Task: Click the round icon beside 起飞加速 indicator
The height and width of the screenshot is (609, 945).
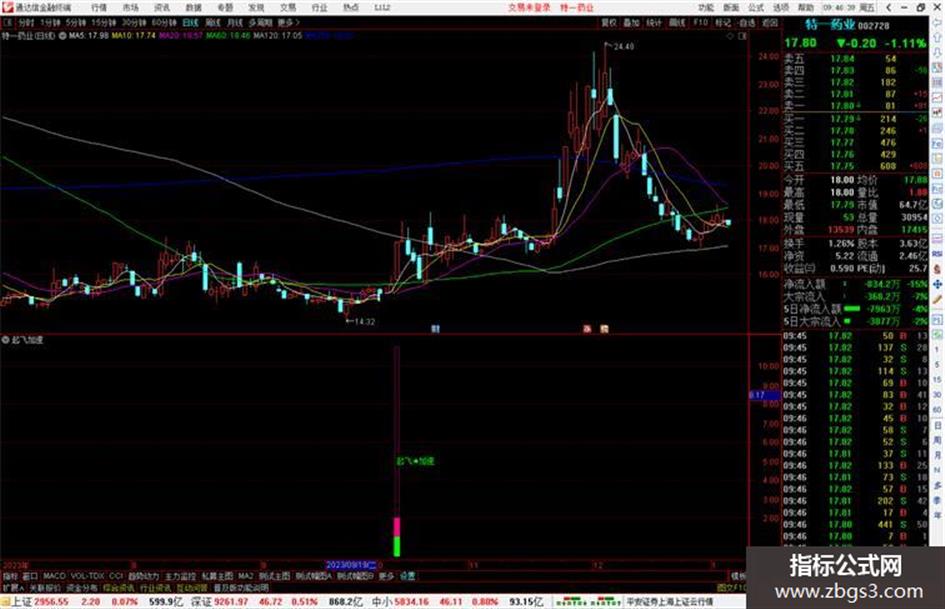Action: point(5,340)
